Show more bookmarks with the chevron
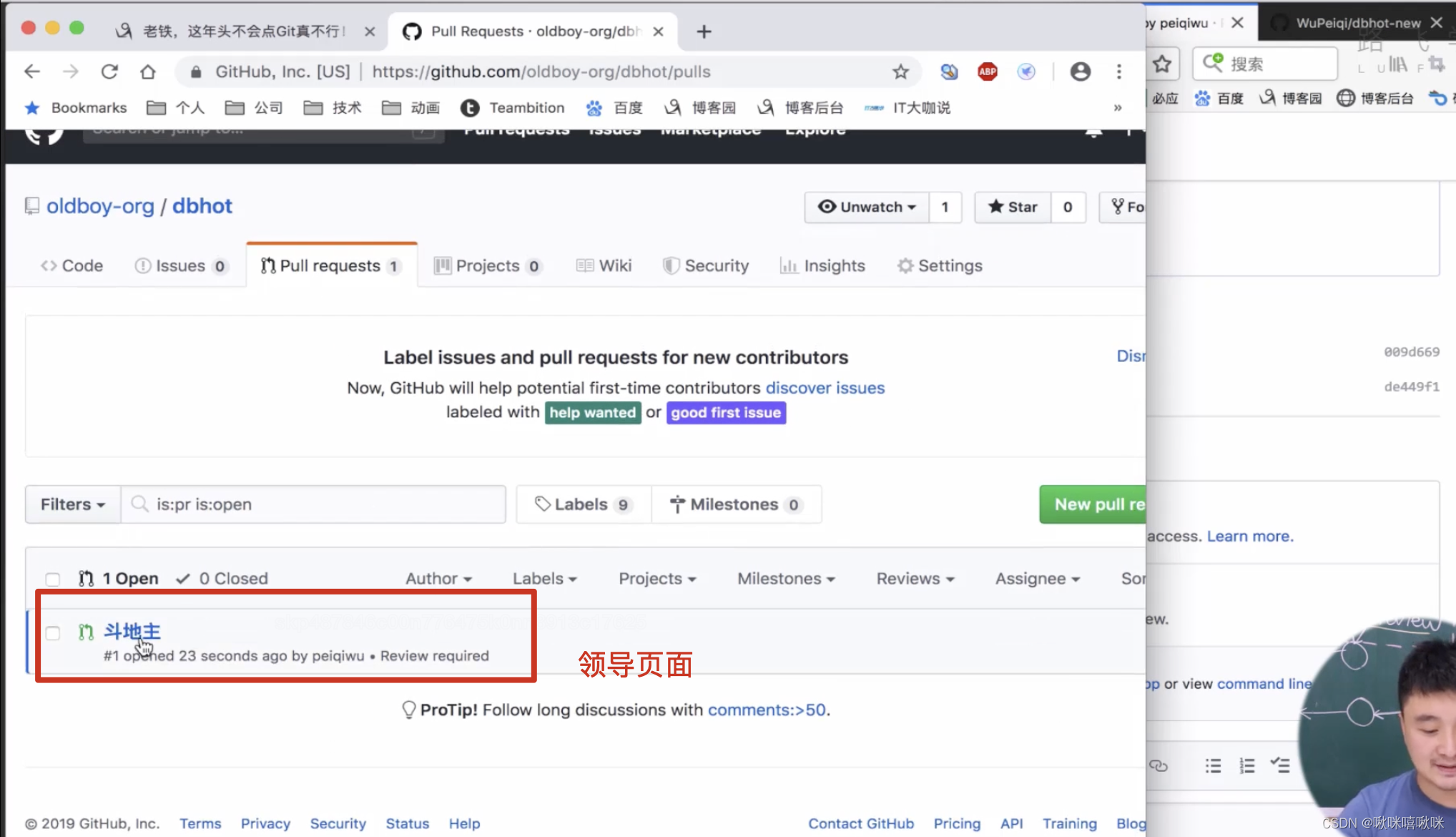Viewport: 1456px width, 837px height. 1117,108
